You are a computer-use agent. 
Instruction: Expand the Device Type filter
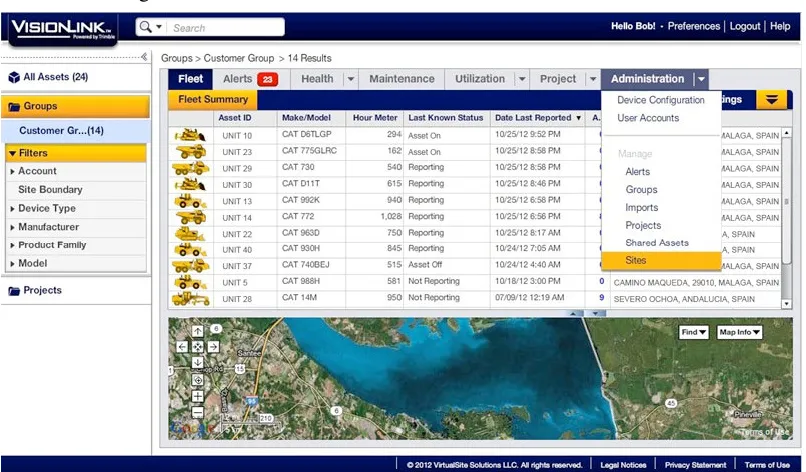pyautogui.click(x=12, y=209)
